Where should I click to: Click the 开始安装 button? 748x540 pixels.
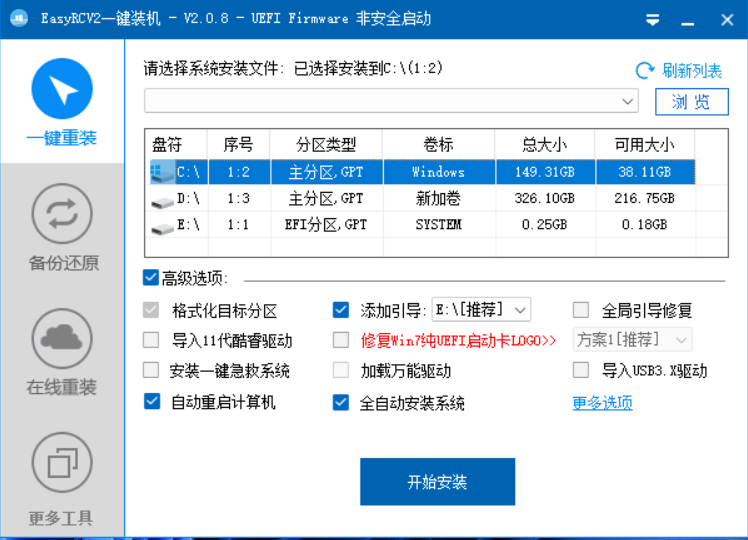click(437, 482)
